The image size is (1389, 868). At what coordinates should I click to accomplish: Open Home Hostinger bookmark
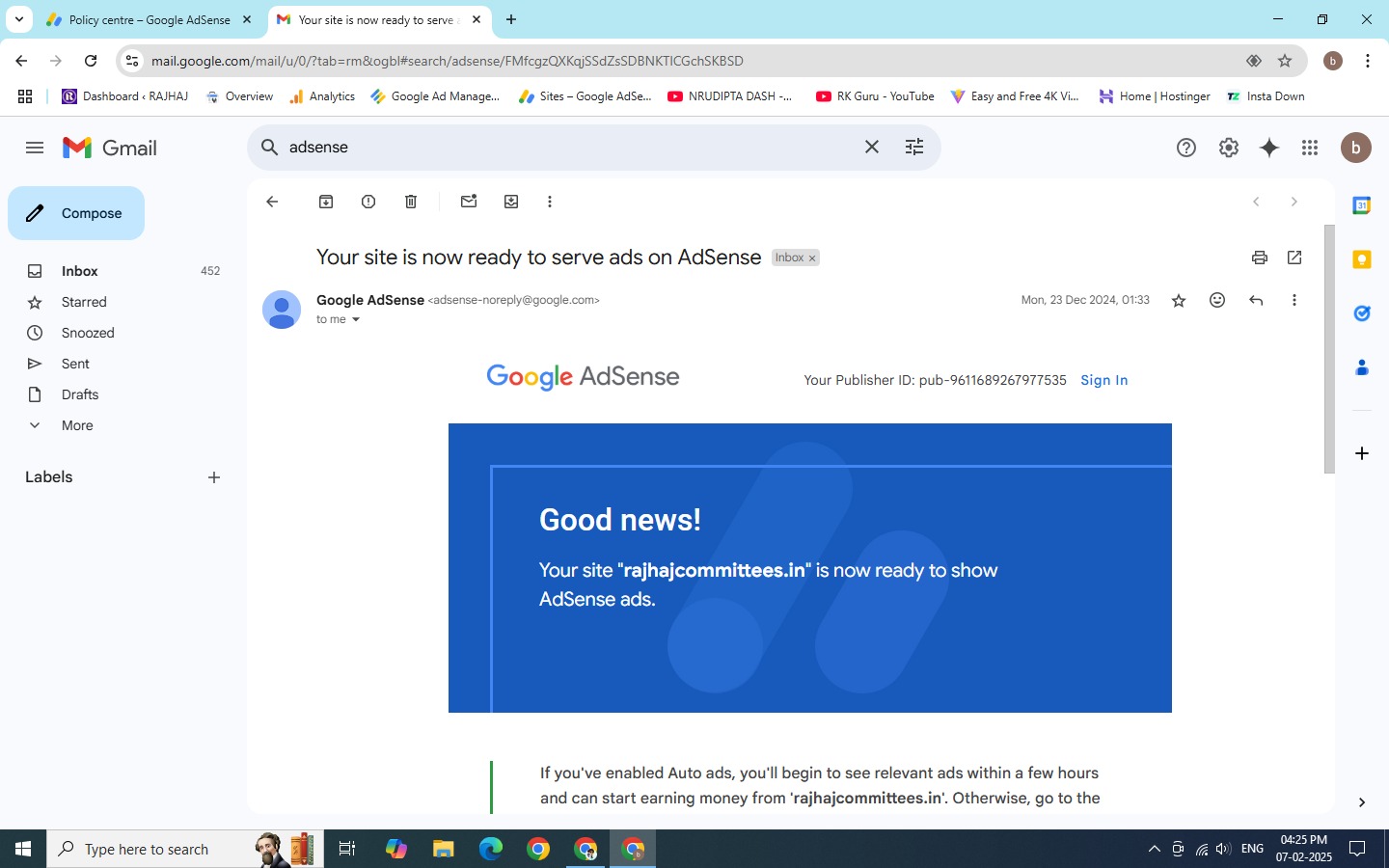click(x=1155, y=96)
